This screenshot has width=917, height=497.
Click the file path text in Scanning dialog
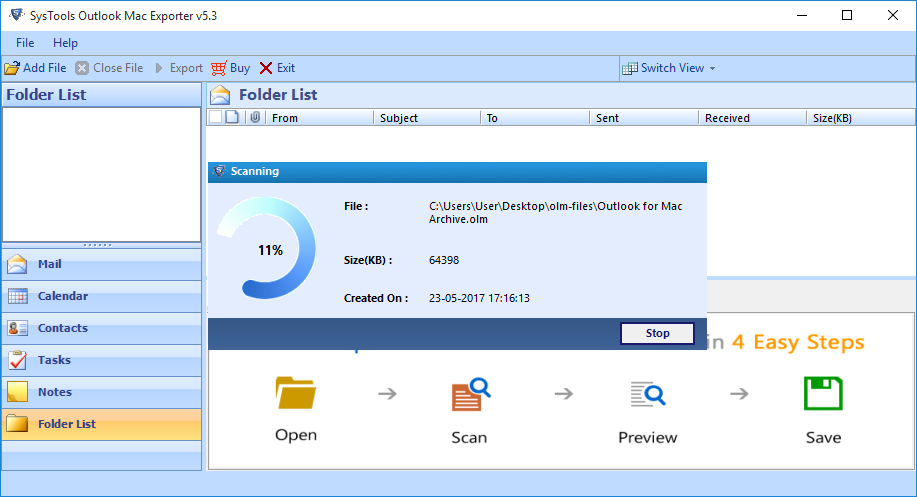coord(555,213)
